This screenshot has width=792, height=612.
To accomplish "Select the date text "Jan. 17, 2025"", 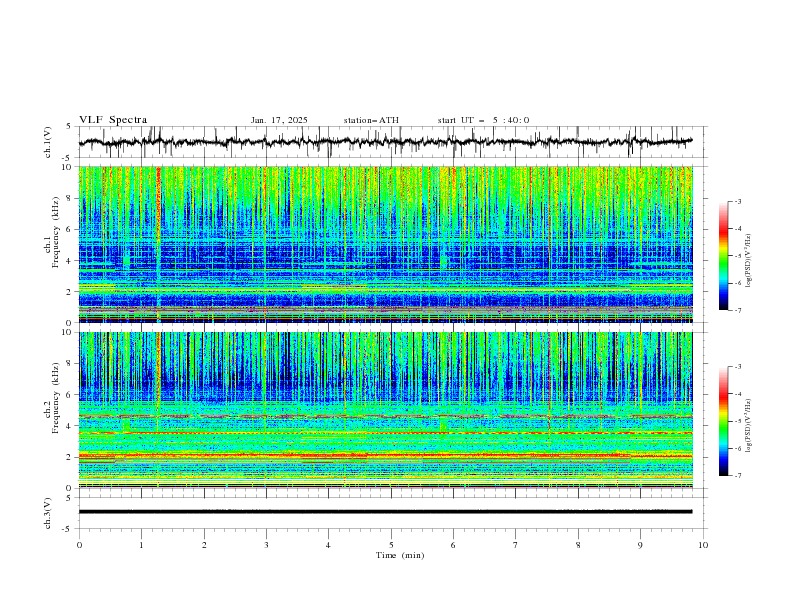I will click(279, 120).
